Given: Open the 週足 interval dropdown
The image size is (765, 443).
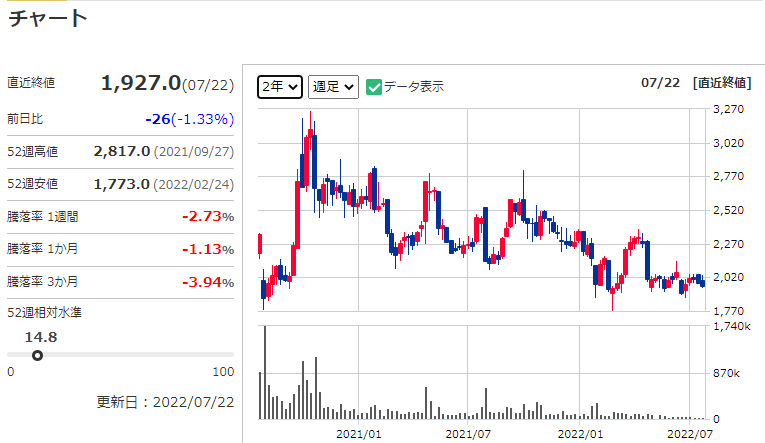Looking at the screenshot, I should [333, 87].
